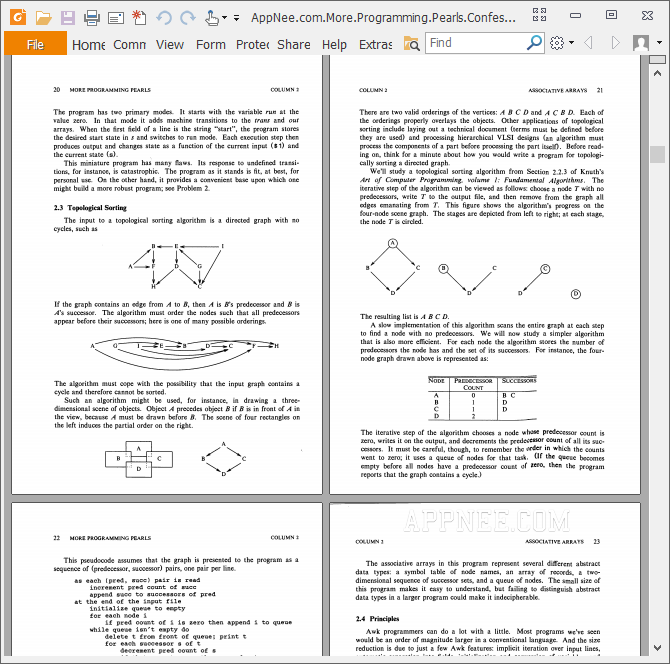Screen dimensions: 670x664
Task: Click the email document icon
Action: (116, 18)
